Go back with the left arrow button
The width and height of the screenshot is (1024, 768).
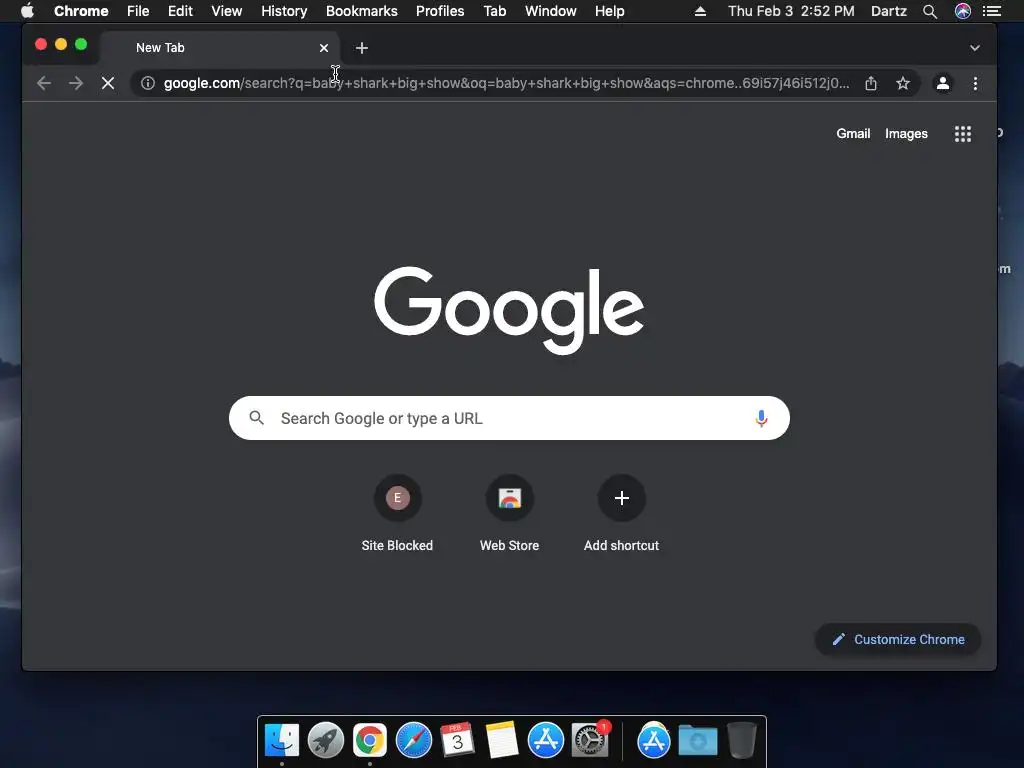click(44, 84)
